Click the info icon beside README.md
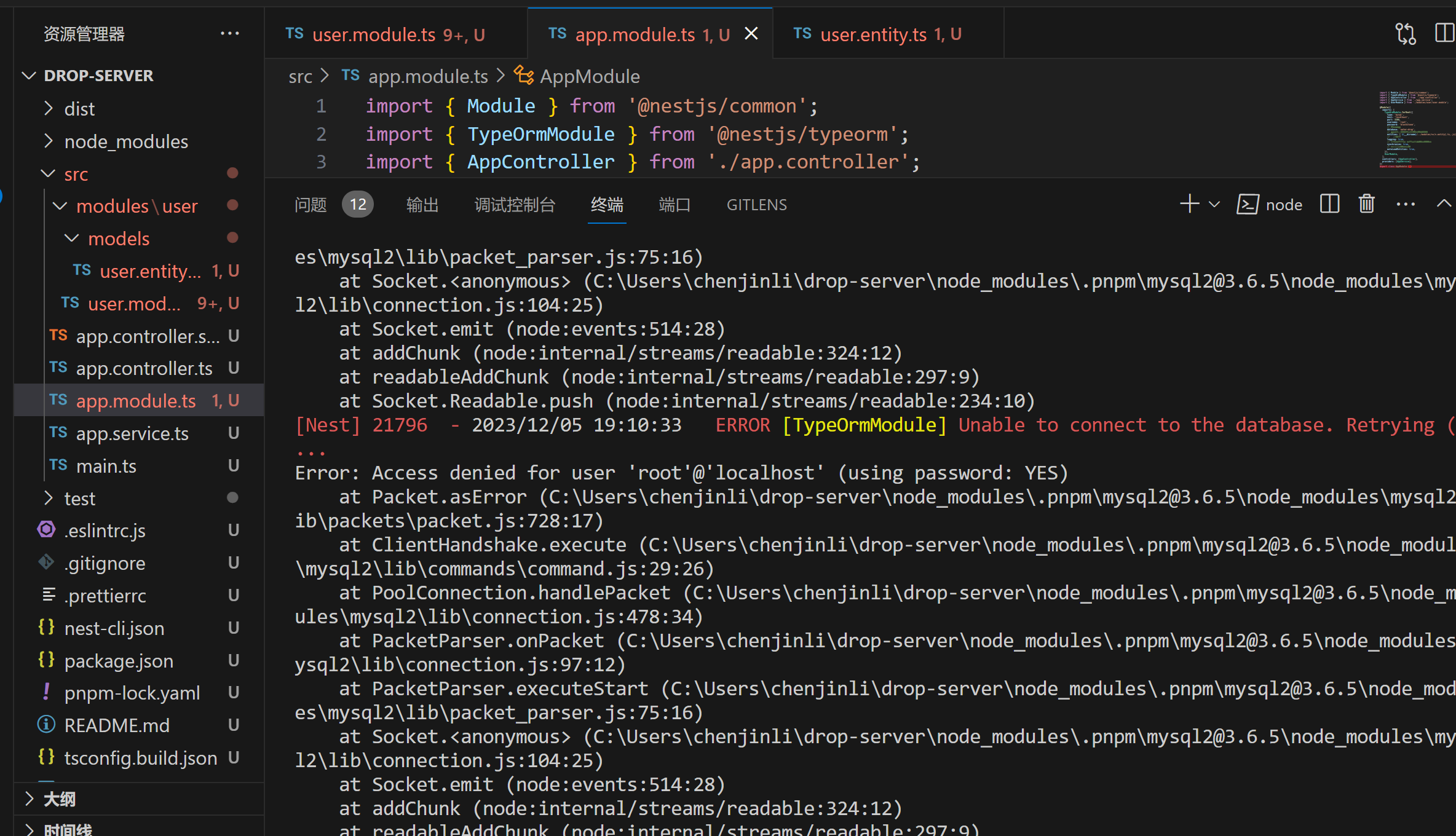The height and width of the screenshot is (836, 1456). tap(46, 725)
